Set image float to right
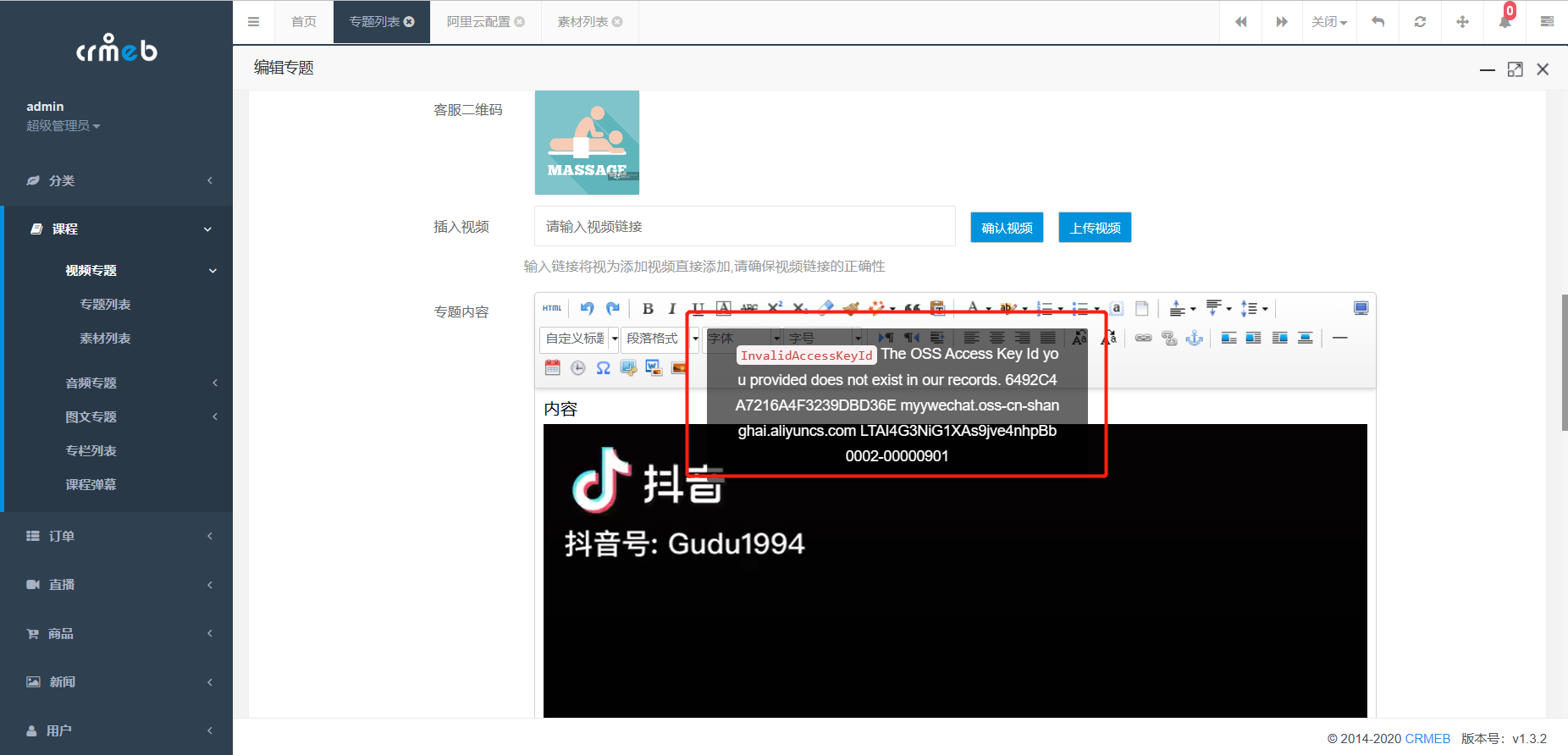This screenshot has height=755, width=1568. (1280, 338)
